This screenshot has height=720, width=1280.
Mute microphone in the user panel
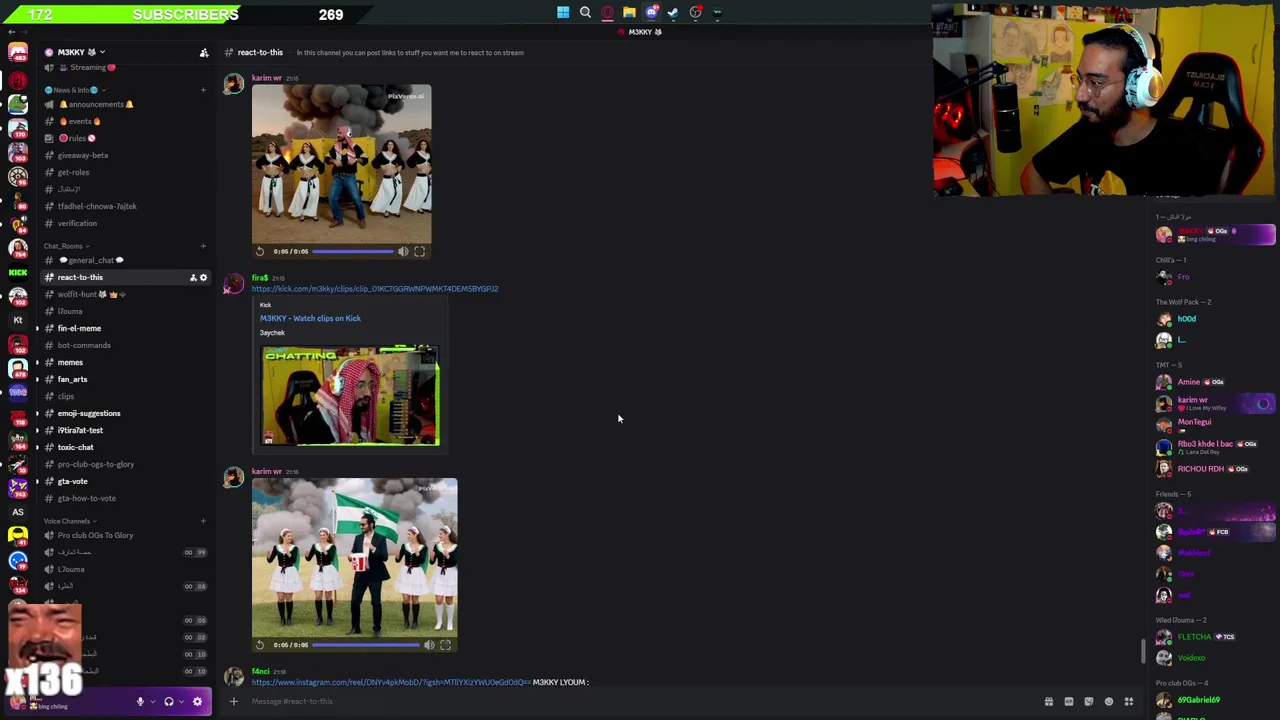pyautogui.click(x=140, y=701)
